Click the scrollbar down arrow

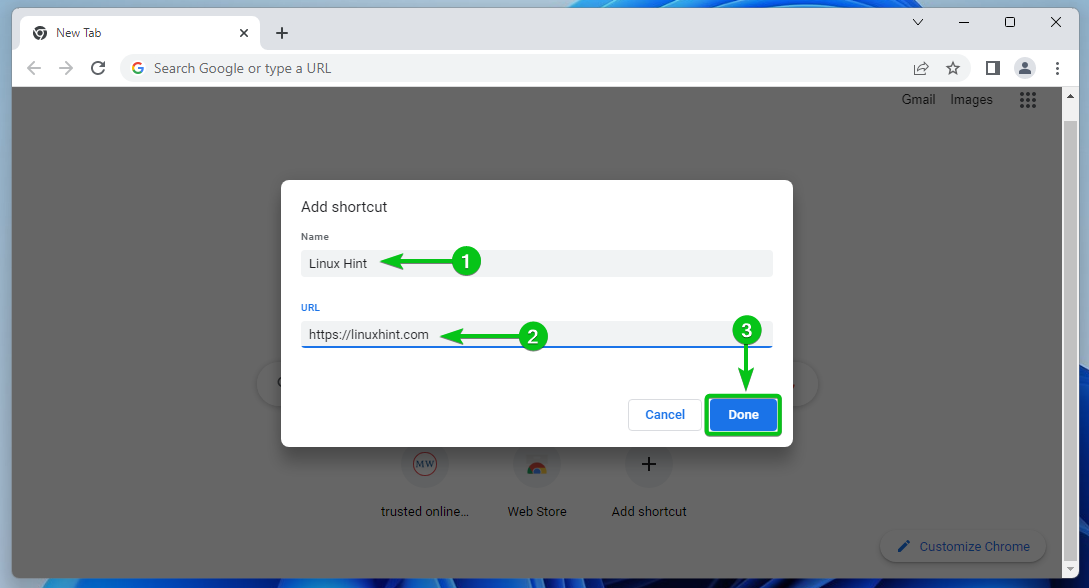(1070, 569)
